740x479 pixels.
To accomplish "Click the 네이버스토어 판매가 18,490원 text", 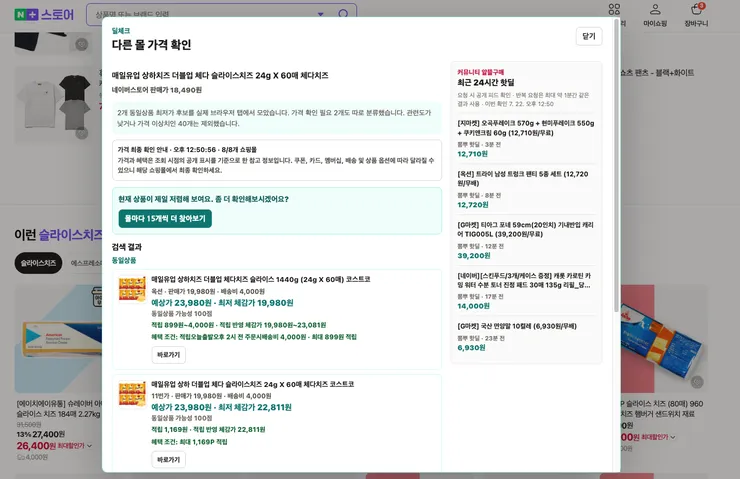I will click(157, 90).
